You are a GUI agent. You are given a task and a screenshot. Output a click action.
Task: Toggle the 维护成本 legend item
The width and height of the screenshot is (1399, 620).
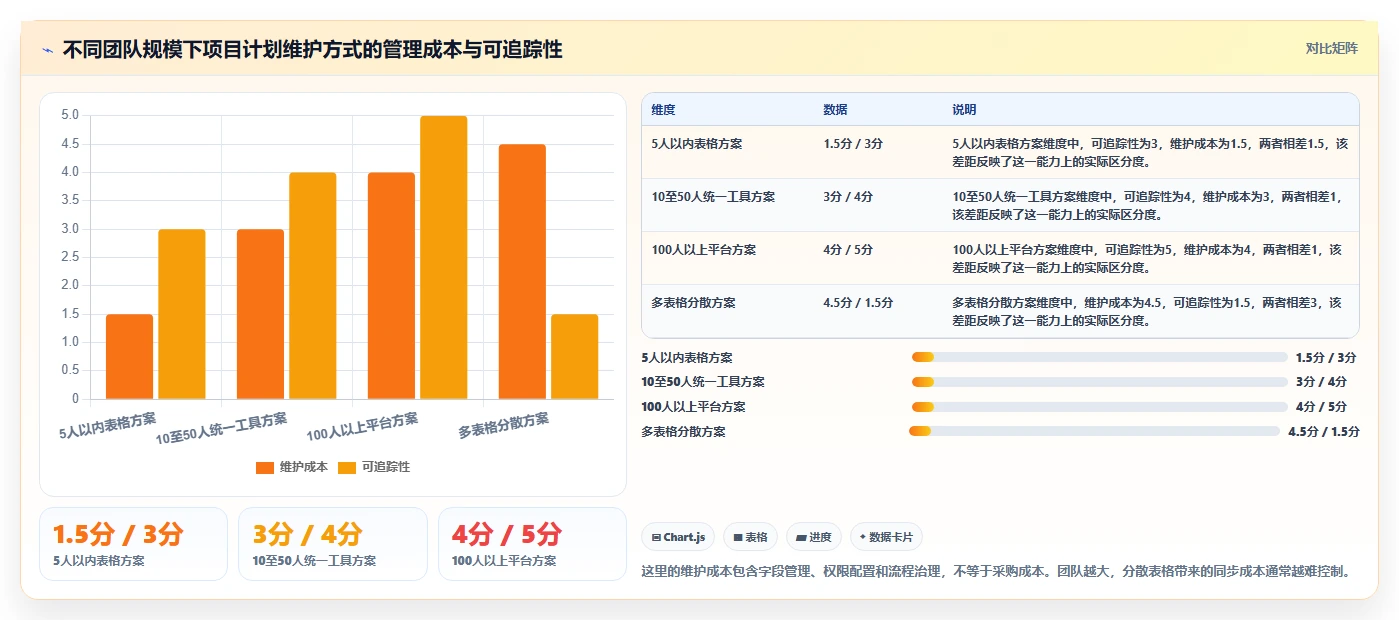[x=292, y=467]
